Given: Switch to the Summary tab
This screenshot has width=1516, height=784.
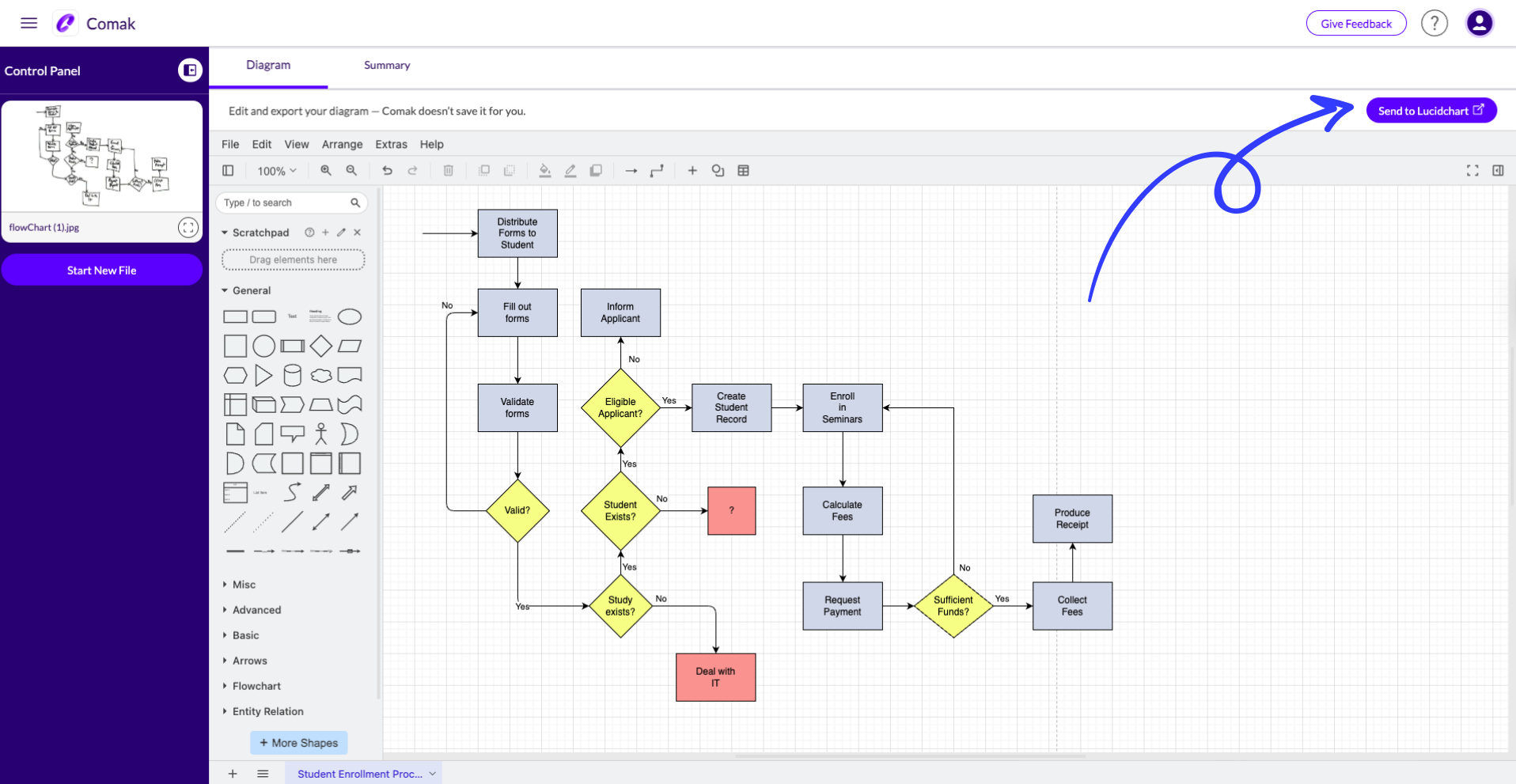Looking at the screenshot, I should point(386,65).
